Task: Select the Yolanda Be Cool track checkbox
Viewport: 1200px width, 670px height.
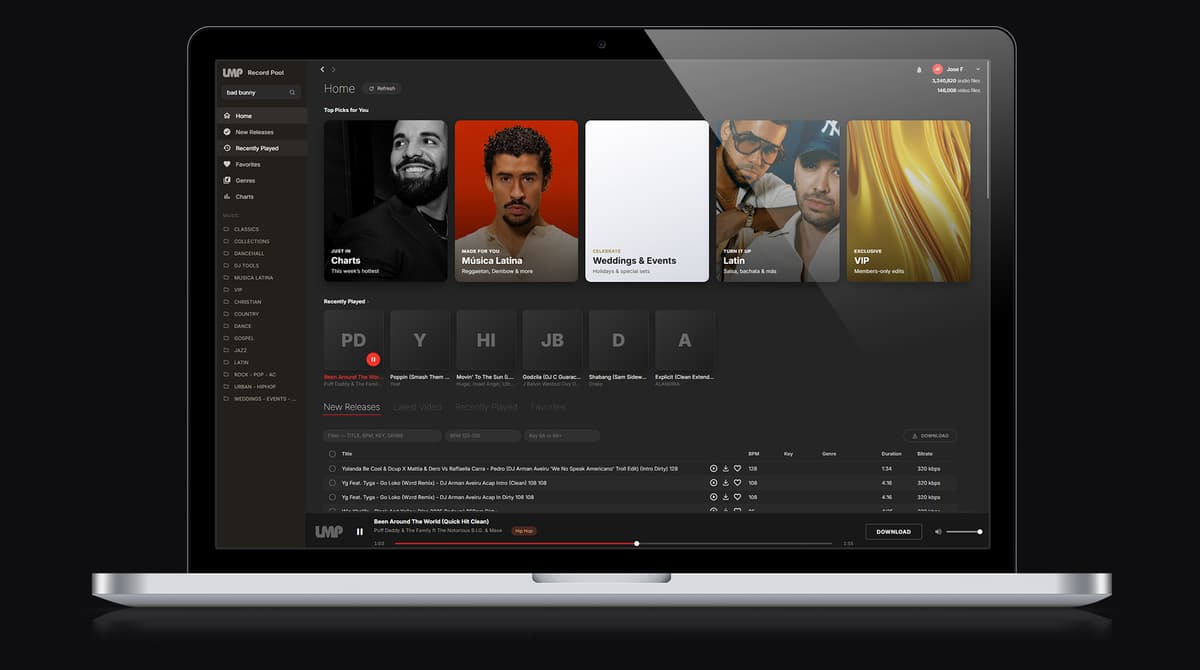Action: pyautogui.click(x=332, y=468)
